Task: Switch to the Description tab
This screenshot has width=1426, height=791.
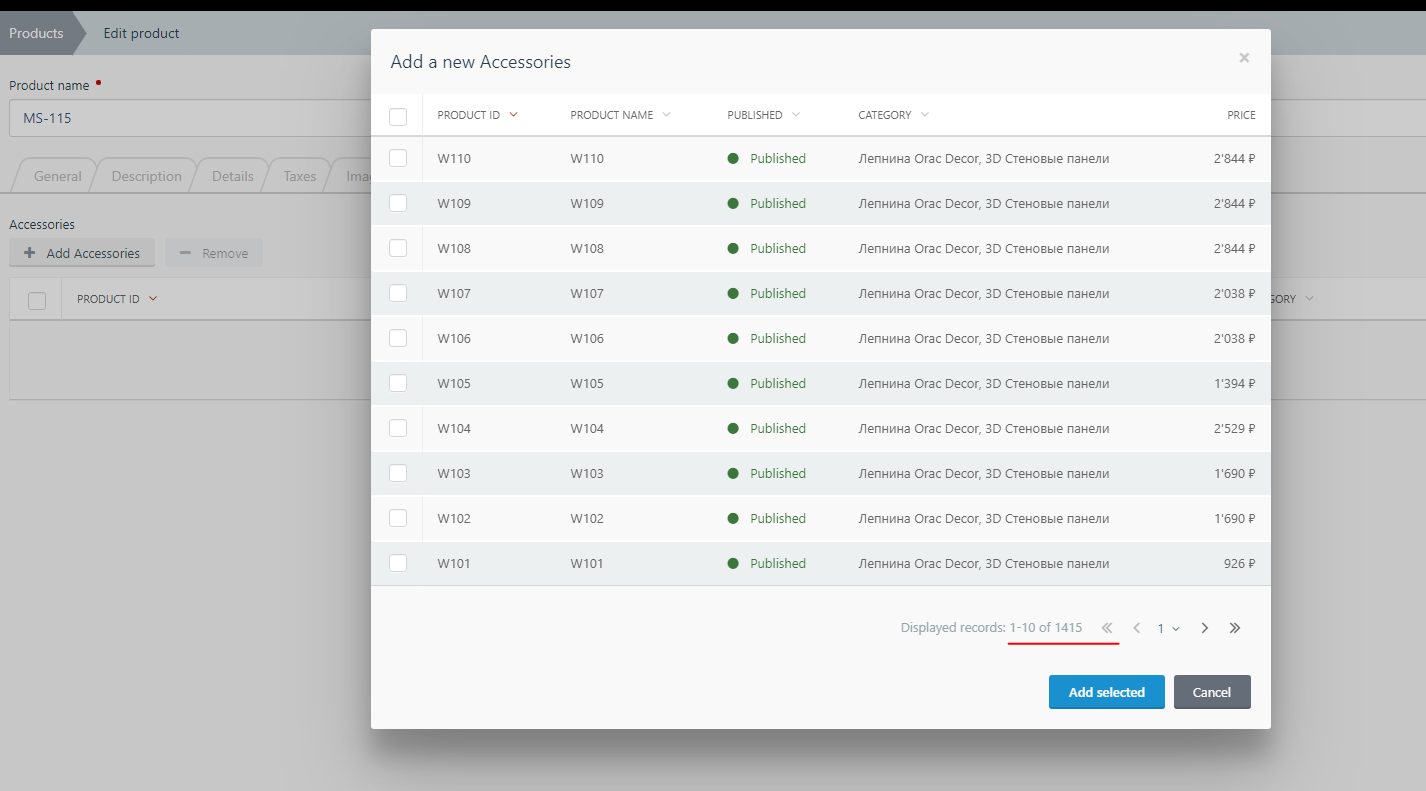Action: pos(146,175)
